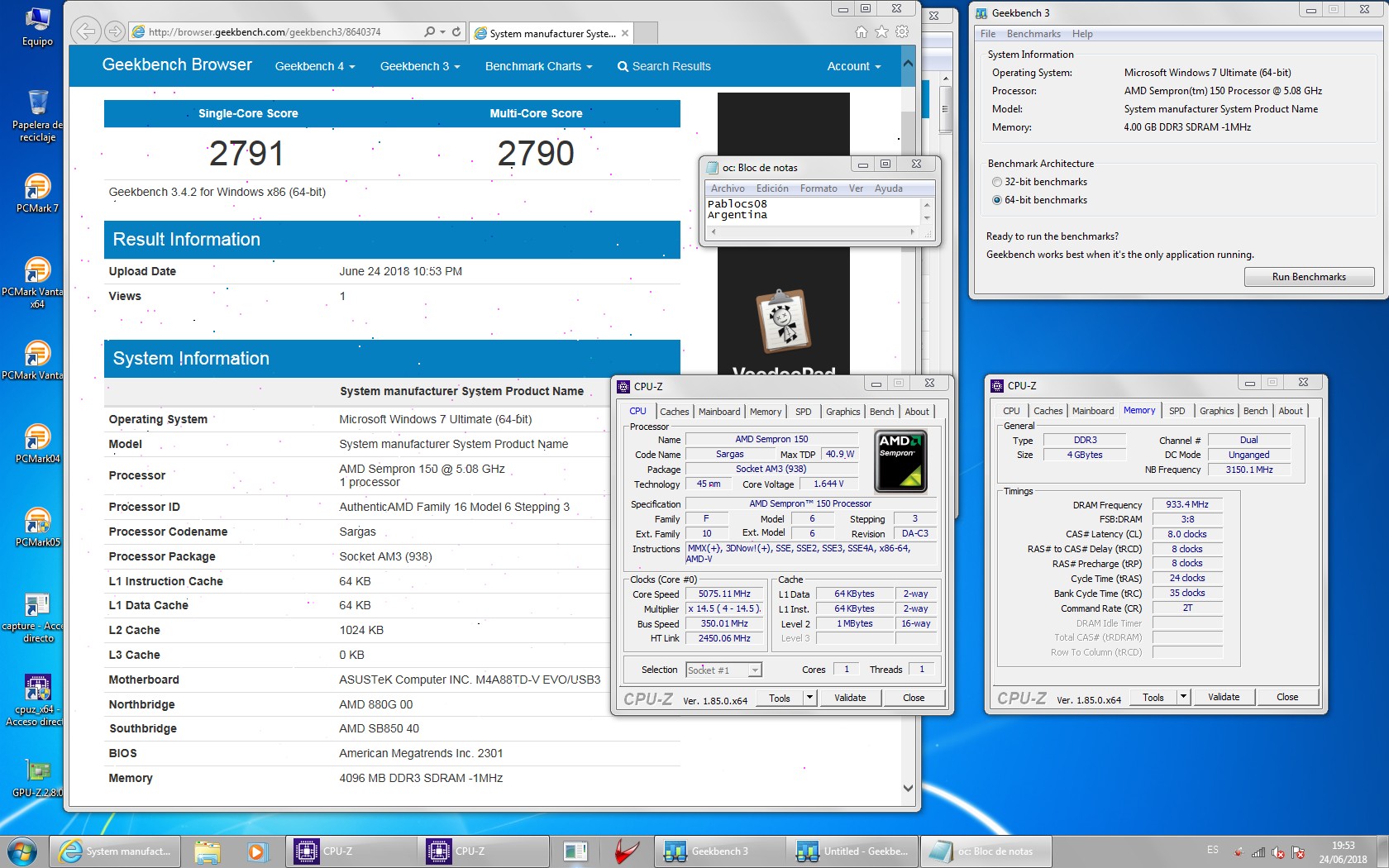This screenshot has height=868, width=1389.
Task: Click the browser Back arrow button
Action: (x=85, y=31)
